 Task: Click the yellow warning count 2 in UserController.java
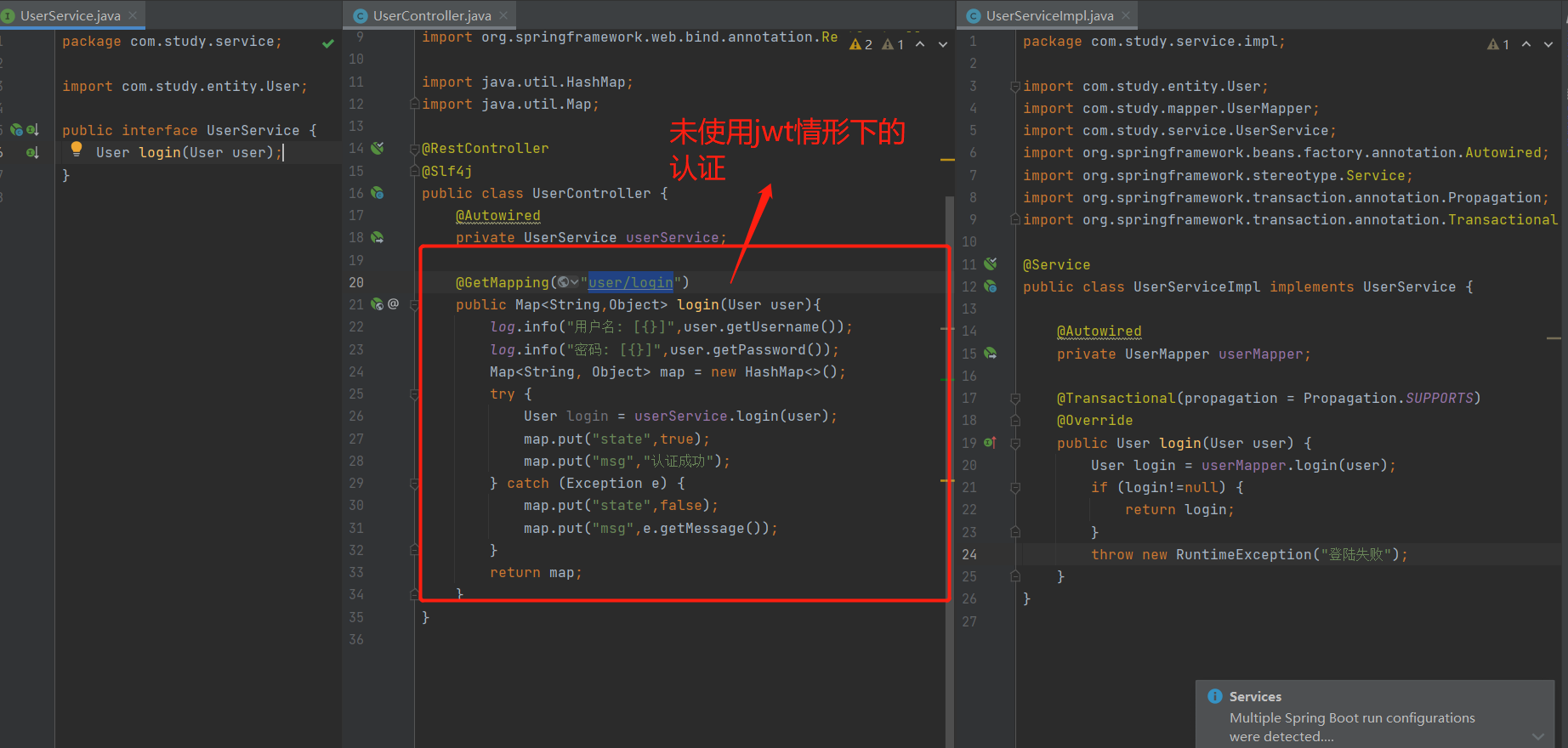click(x=861, y=44)
